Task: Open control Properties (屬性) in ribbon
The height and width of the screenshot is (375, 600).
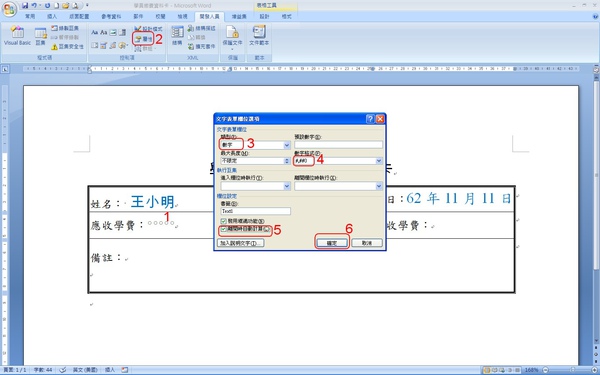Action: 143,39
